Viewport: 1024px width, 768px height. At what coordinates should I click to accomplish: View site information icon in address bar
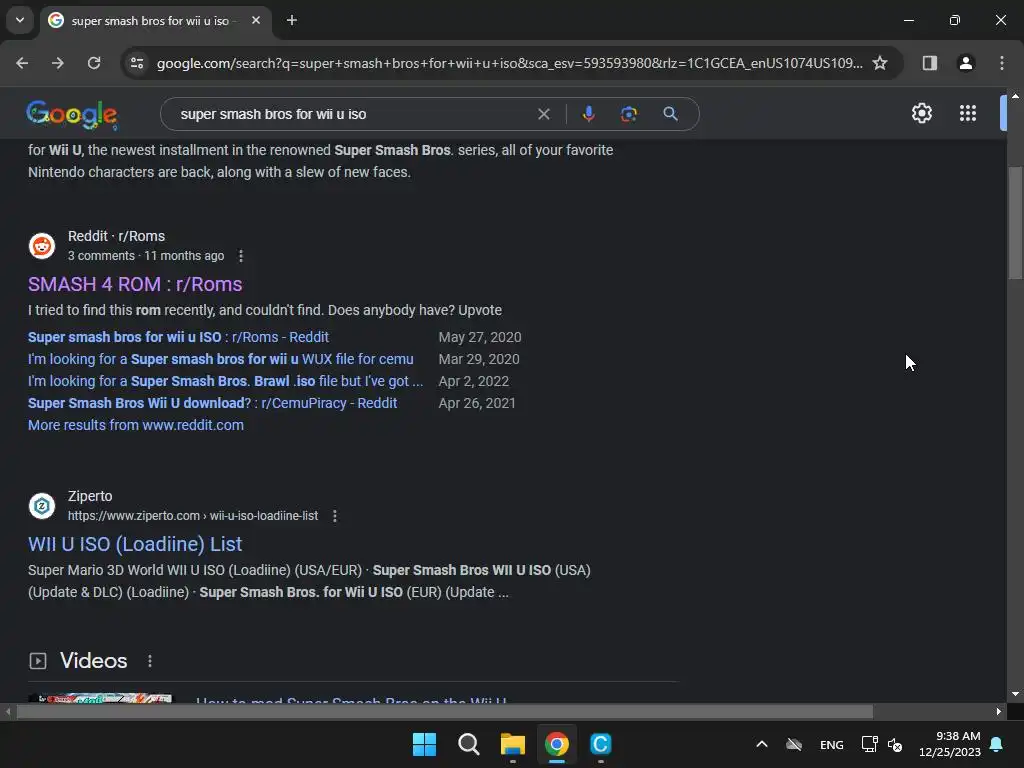pyautogui.click(x=136, y=63)
